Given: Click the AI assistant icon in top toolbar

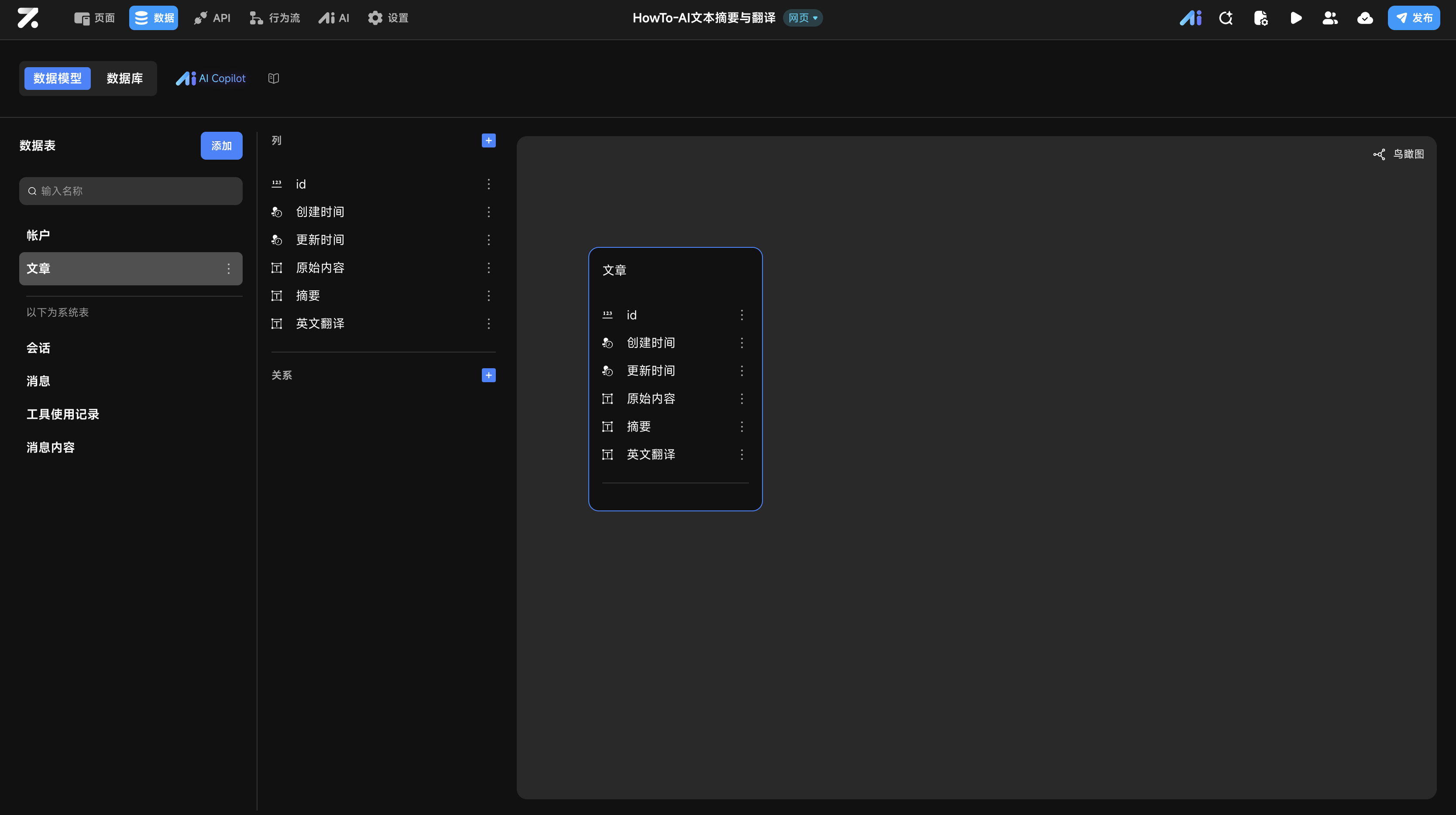Looking at the screenshot, I should click(1190, 18).
